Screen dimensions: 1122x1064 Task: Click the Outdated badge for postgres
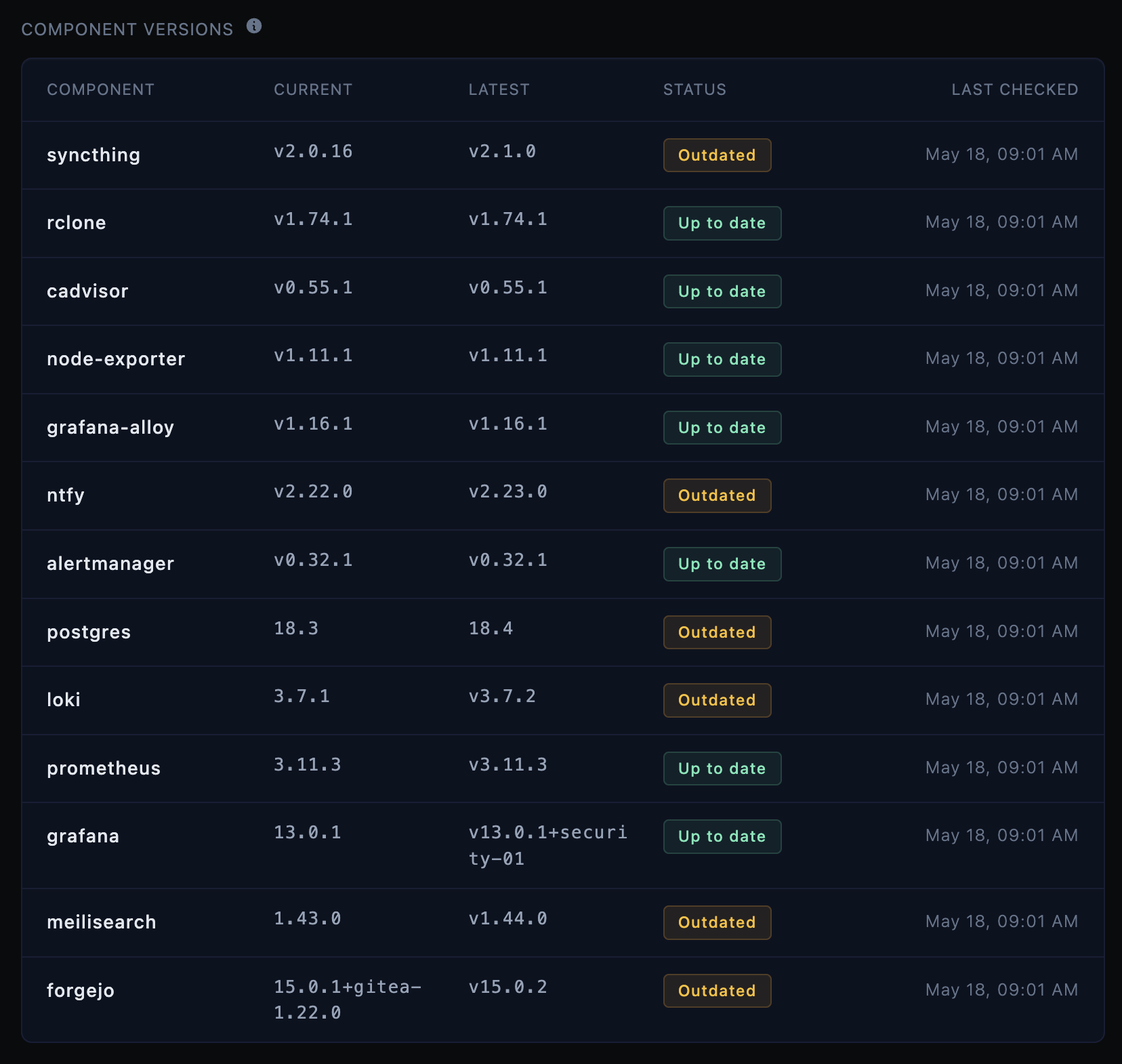[717, 632]
